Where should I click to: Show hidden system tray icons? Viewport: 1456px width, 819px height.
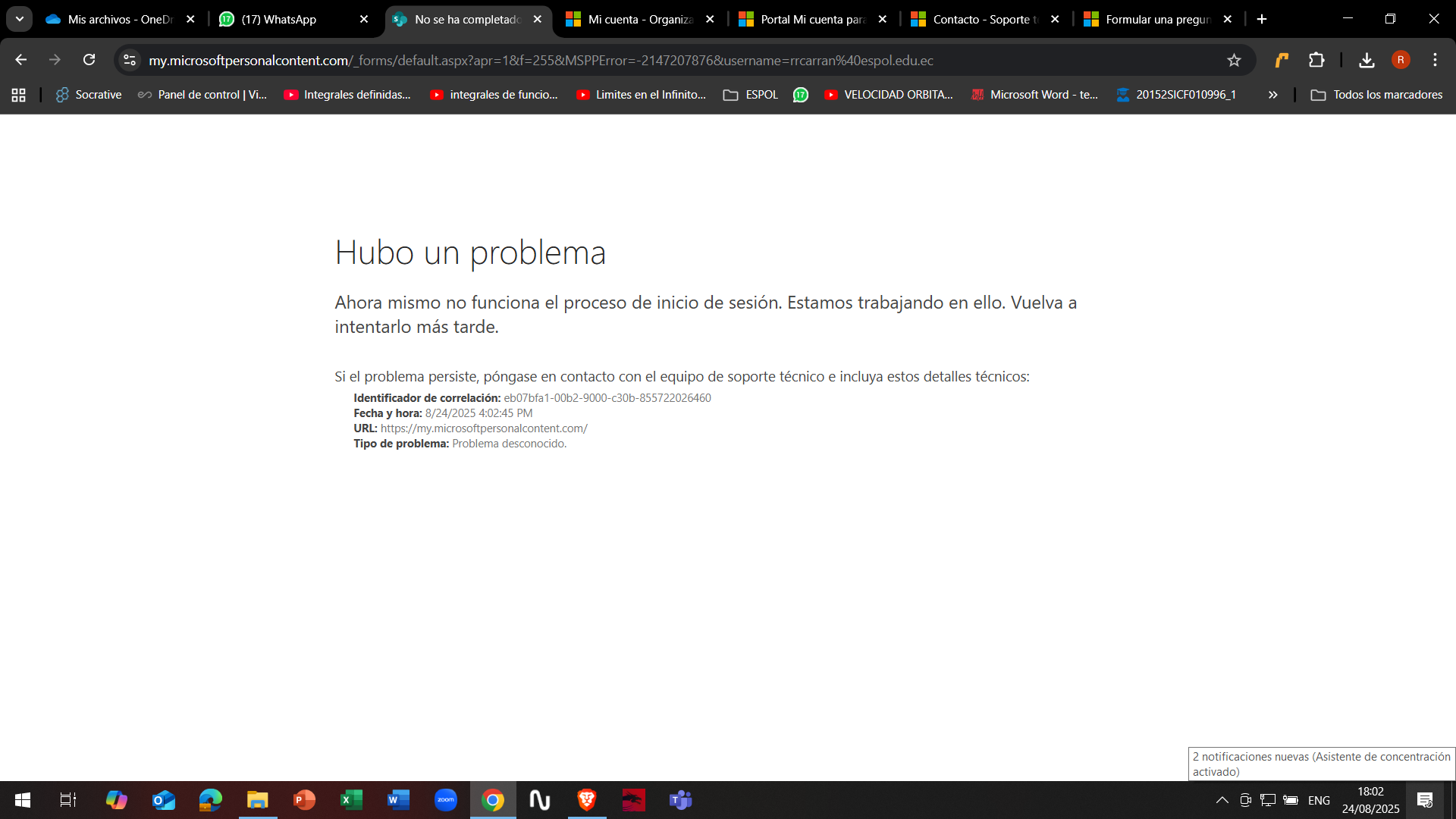1221,800
